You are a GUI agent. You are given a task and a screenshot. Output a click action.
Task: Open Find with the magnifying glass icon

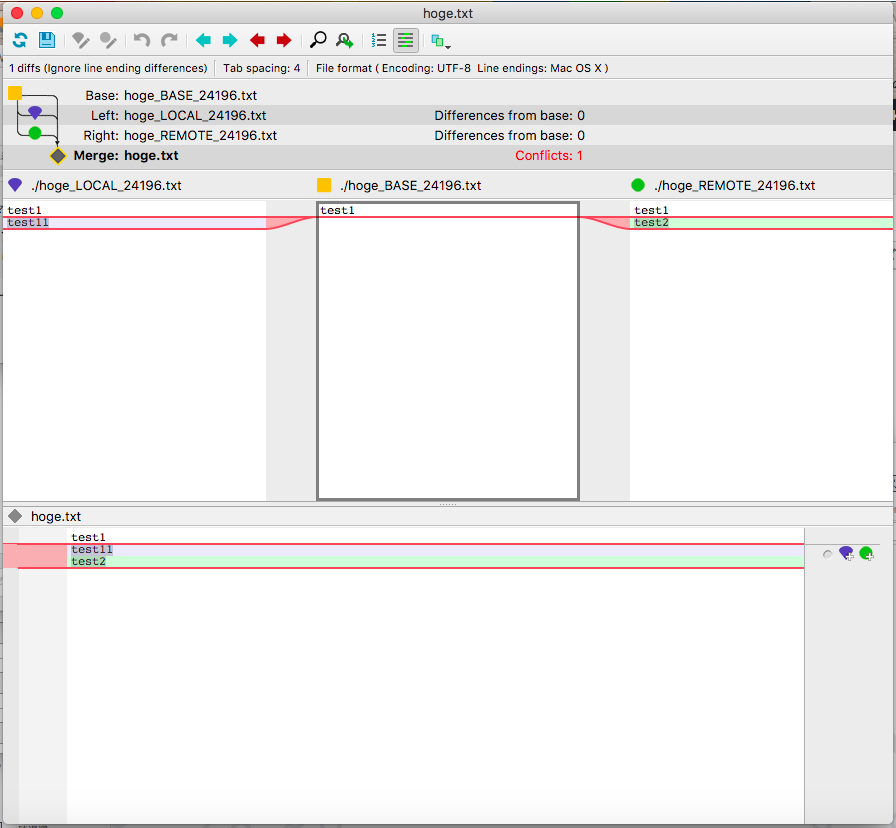click(318, 40)
